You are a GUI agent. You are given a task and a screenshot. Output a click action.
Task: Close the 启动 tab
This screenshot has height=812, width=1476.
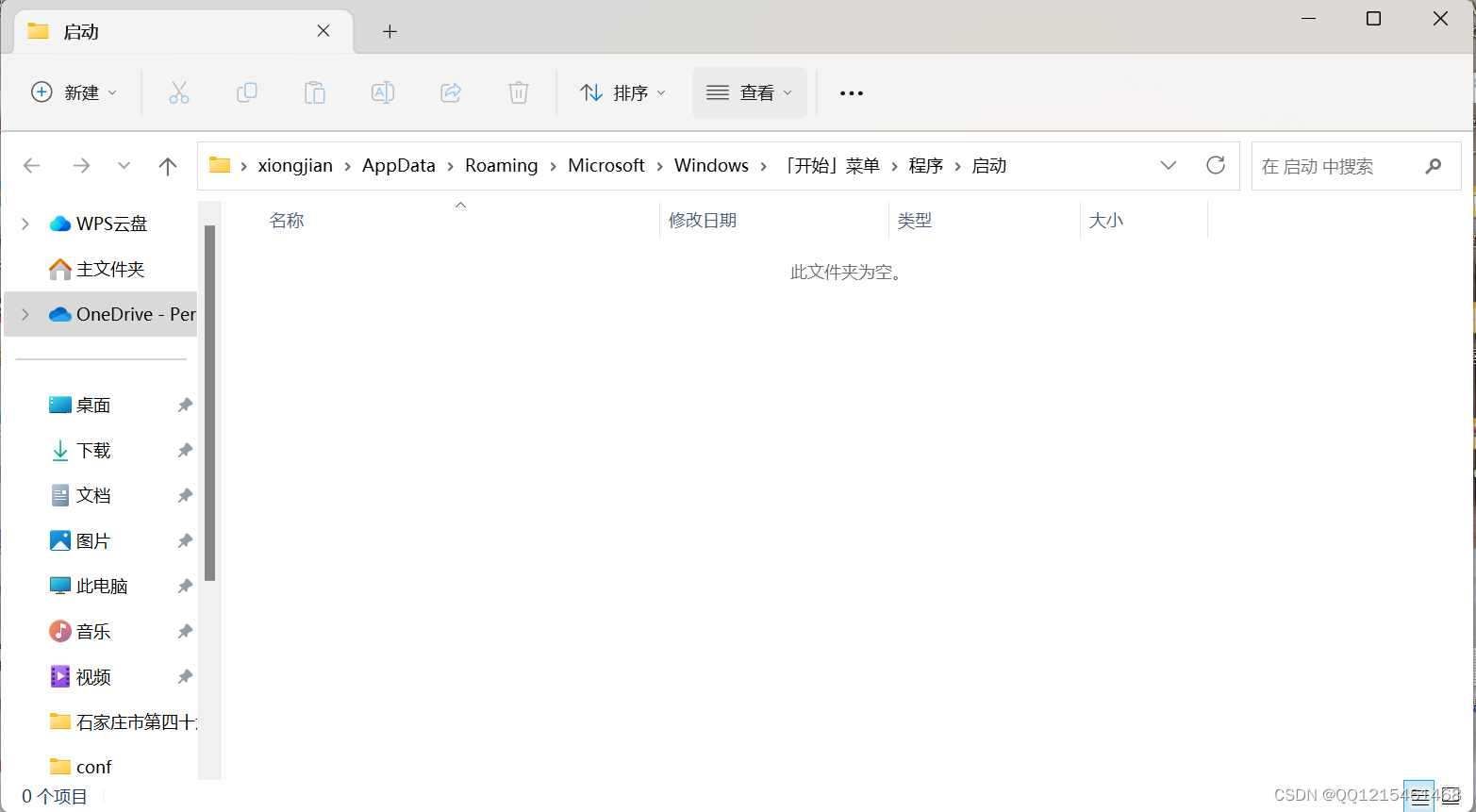point(323,31)
